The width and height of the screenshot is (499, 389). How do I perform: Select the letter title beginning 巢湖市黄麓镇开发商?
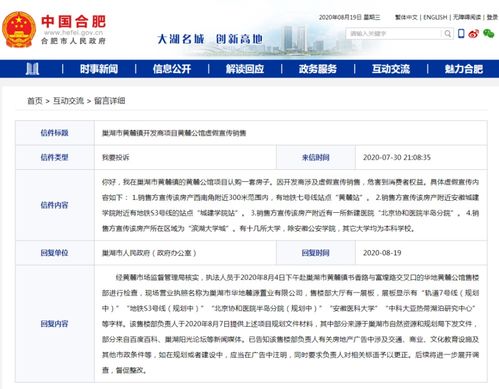point(174,133)
